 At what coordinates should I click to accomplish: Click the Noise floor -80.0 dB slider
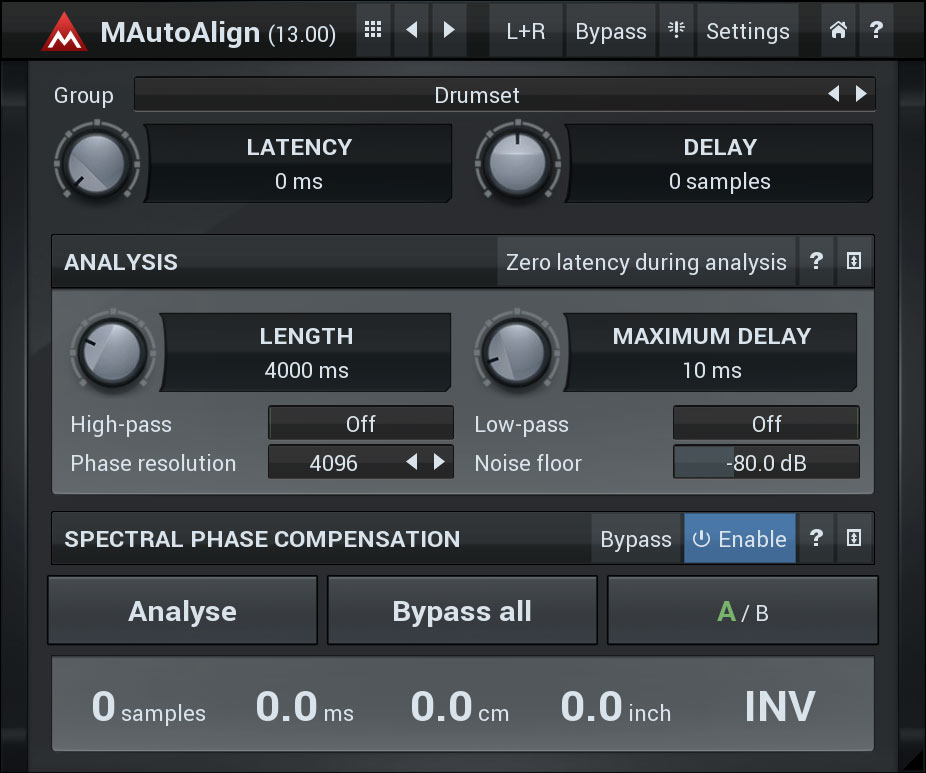766,463
